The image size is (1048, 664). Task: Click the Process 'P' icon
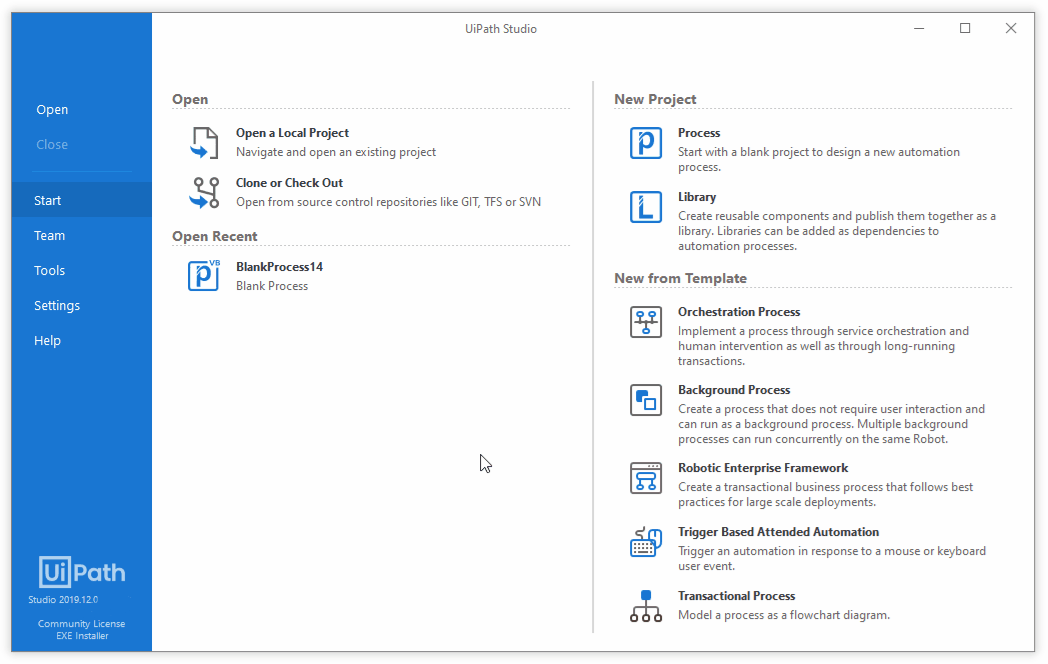(x=646, y=142)
